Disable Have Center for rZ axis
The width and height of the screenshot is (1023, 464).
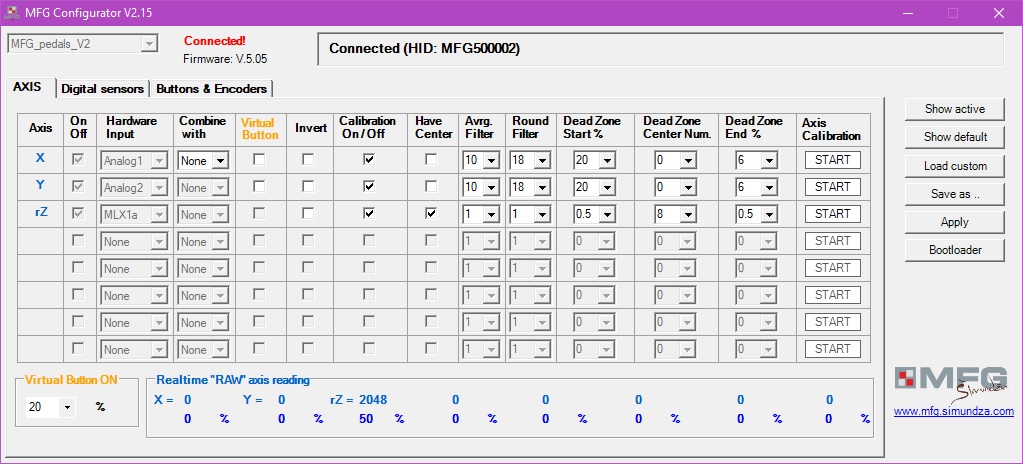tap(431, 213)
